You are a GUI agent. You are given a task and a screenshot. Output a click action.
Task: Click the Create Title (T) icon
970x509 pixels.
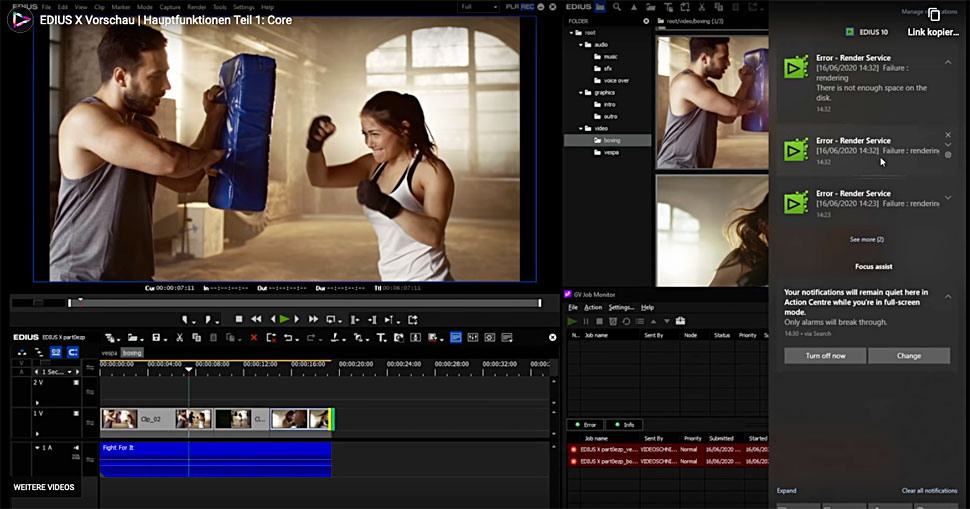pyautogui.click(x=381, y=338)
